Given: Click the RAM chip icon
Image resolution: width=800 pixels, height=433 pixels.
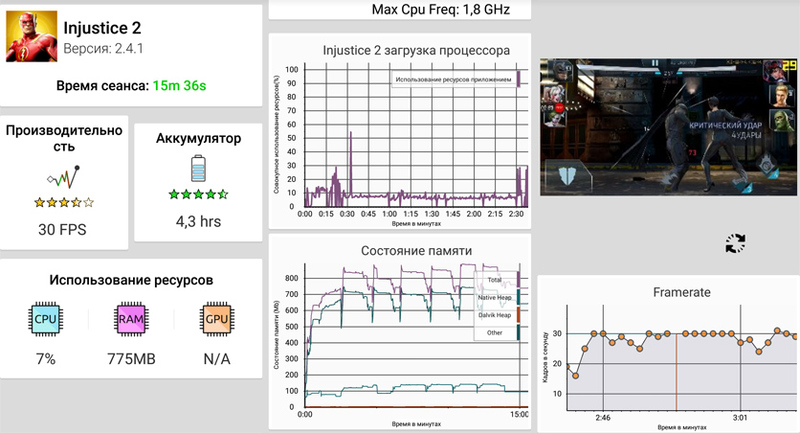Looking at the screenshot, I should [x=131, y=319].
